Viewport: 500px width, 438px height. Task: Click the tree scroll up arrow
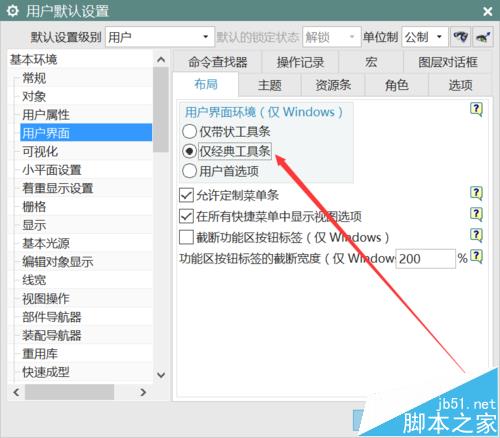pos(161,60)
